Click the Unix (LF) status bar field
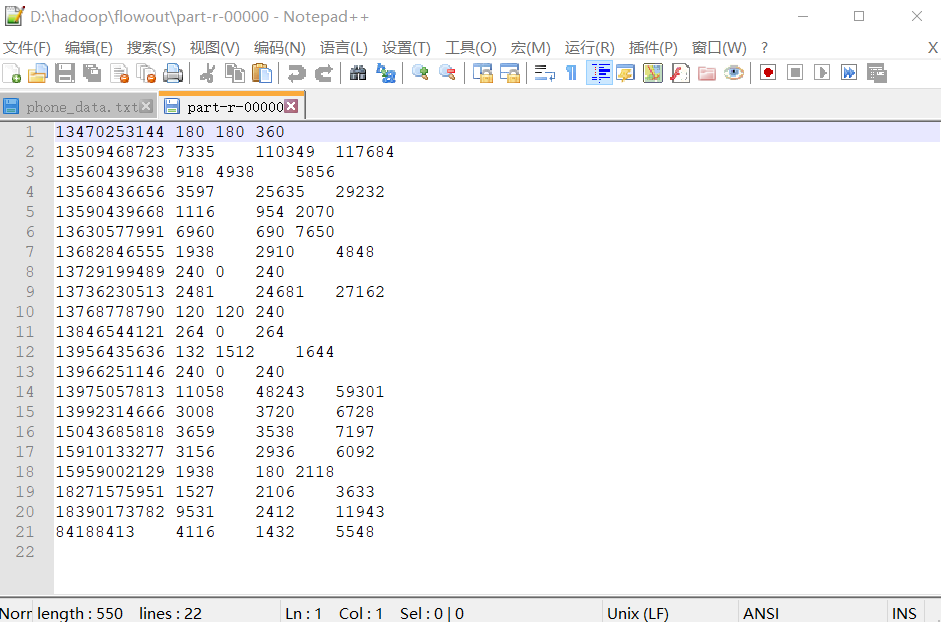This screenshot has height=622, width=941. pyautogui.click(x=637, y=613)
